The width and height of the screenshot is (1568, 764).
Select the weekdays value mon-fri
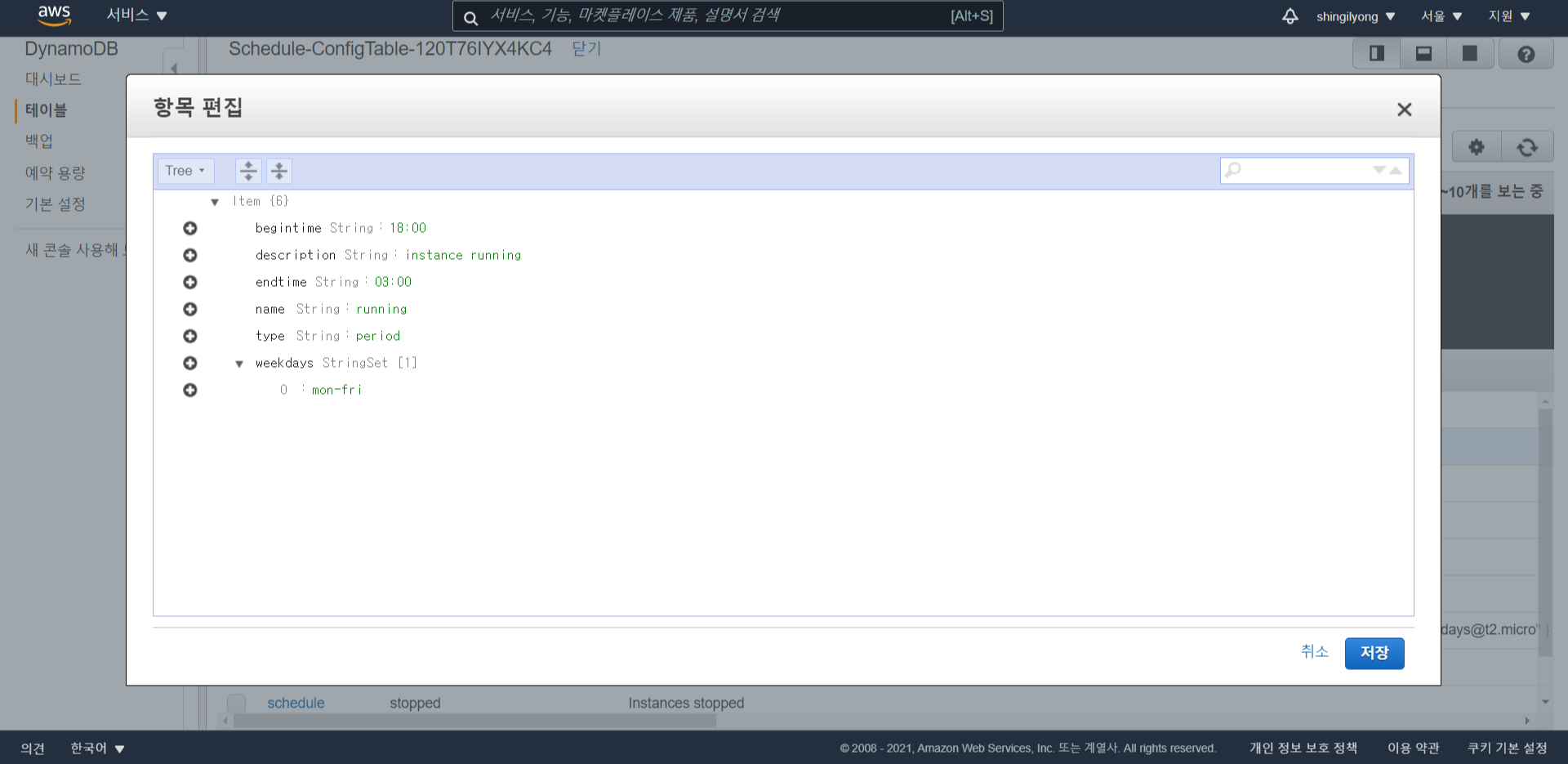tap(336, 390)
